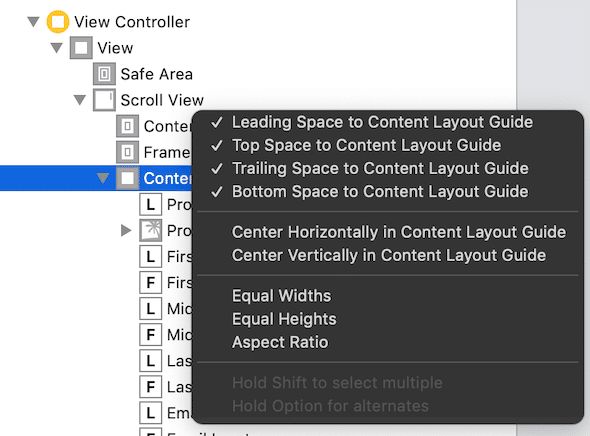Click the Content Layout Guide icon under Scroll View
The image size is (590, 436).
127,126
